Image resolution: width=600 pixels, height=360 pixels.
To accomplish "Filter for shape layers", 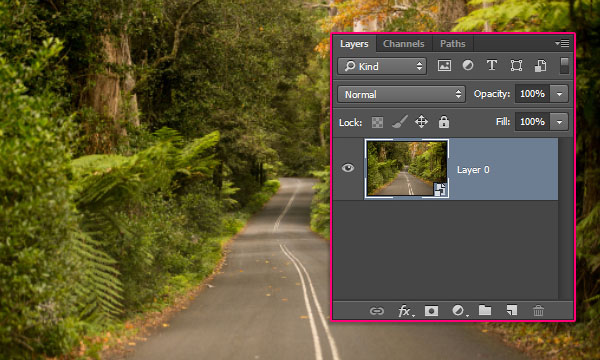I will [516, 65].
